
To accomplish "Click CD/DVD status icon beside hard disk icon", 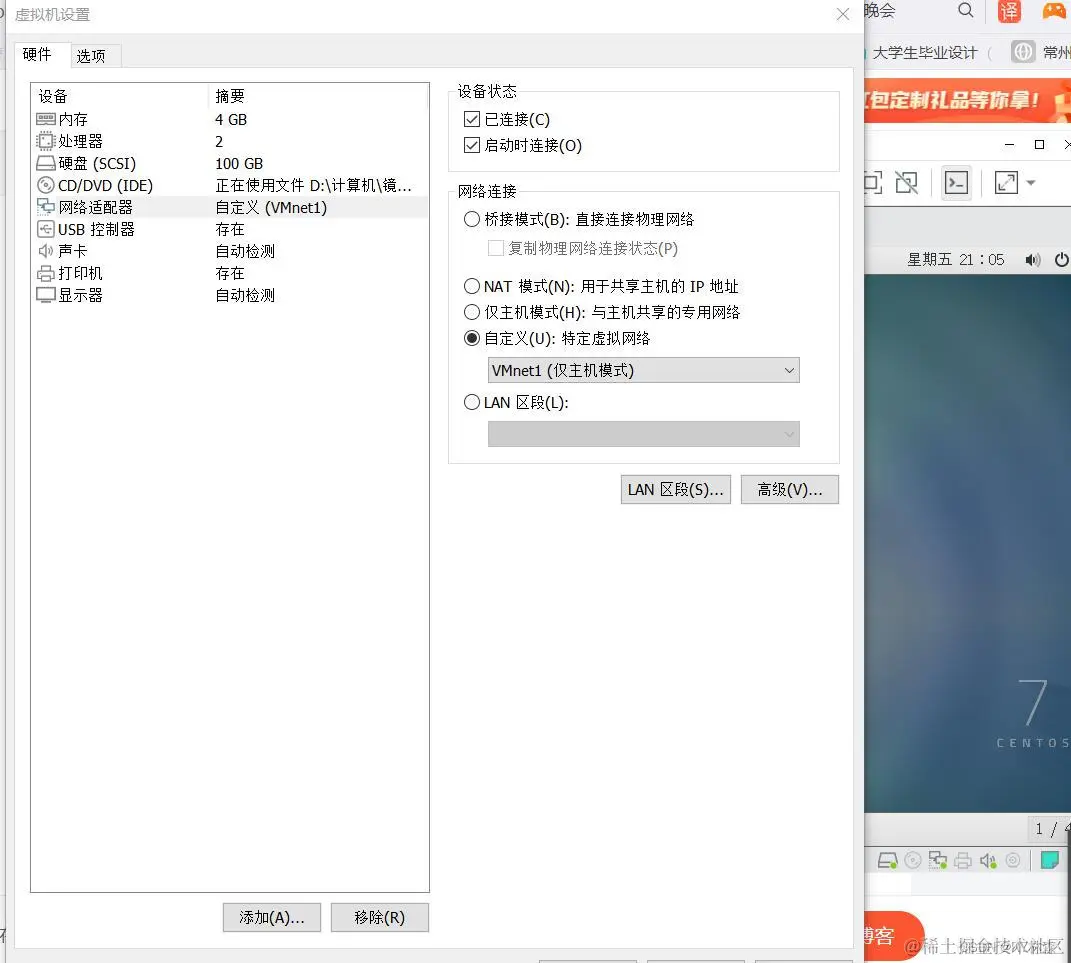I will (x=913, y=861).
